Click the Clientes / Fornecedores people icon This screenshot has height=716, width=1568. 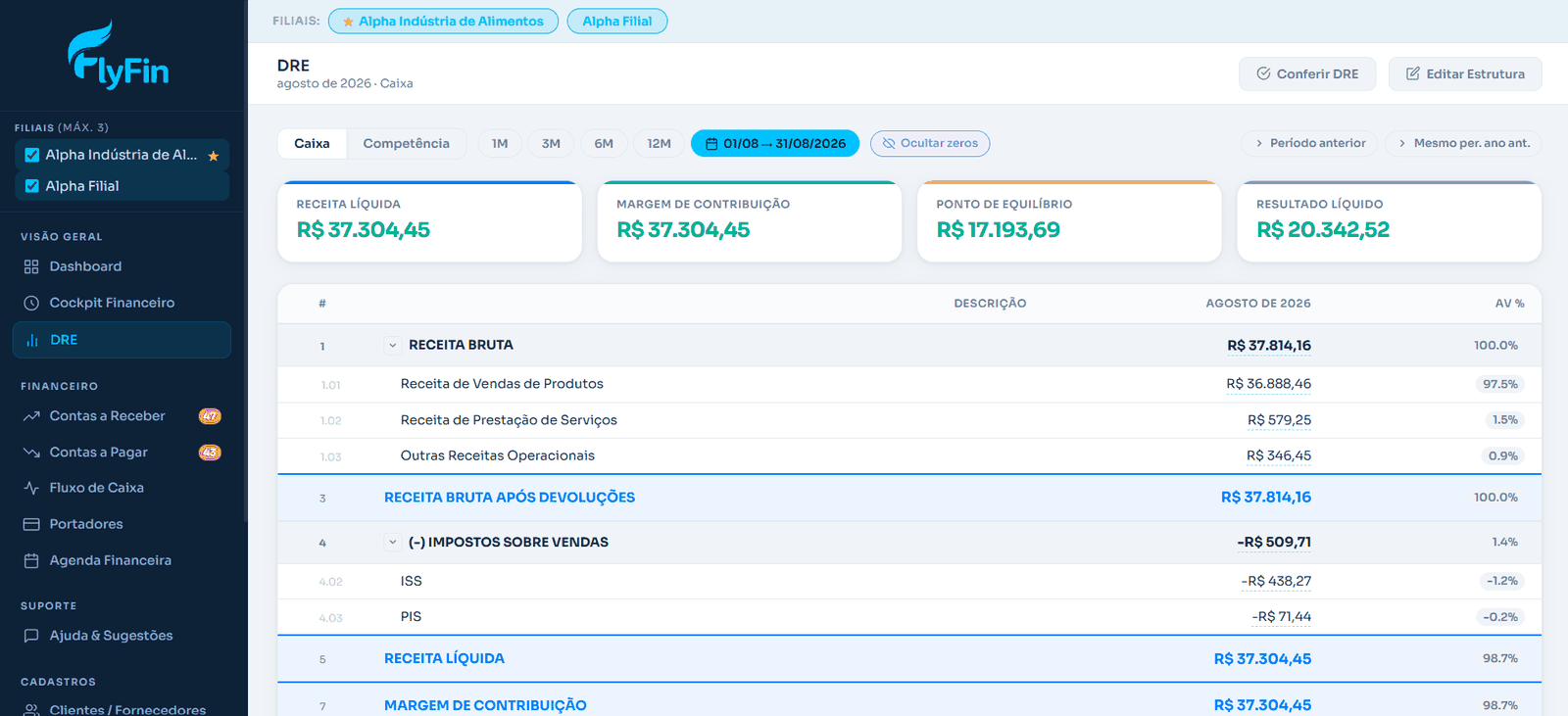[x=31, y=709]
